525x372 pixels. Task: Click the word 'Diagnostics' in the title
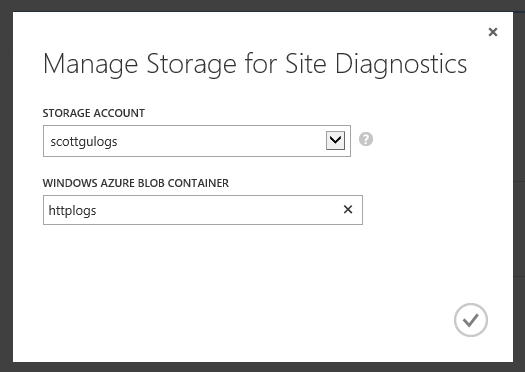401,64
